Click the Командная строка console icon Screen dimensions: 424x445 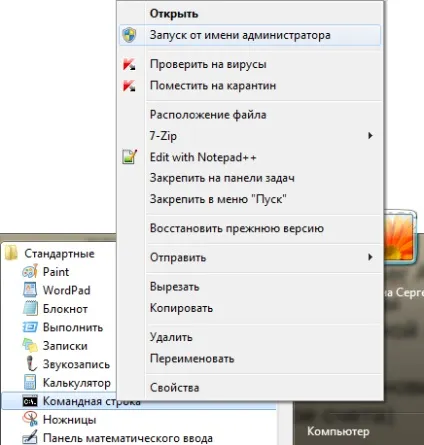30,401
